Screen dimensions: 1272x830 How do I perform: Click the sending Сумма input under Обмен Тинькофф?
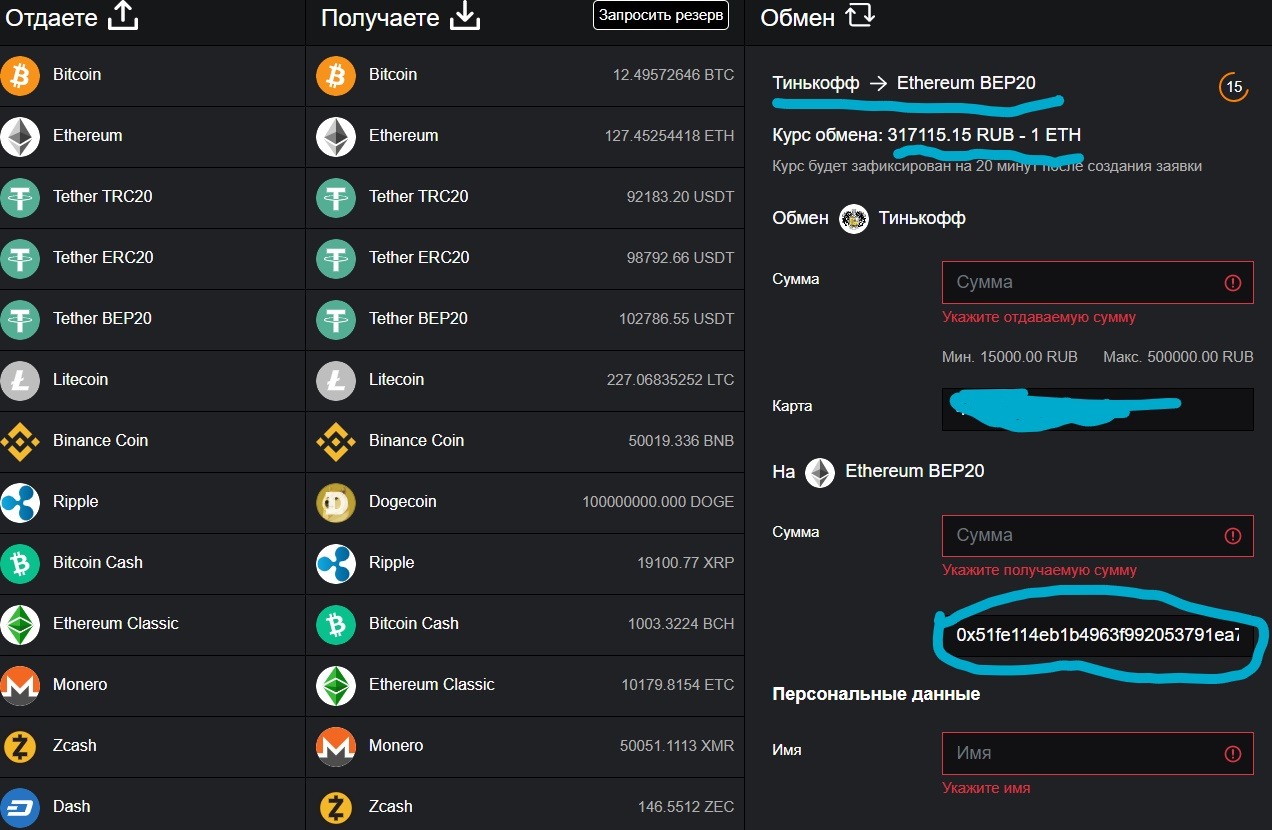(1097, 283)
